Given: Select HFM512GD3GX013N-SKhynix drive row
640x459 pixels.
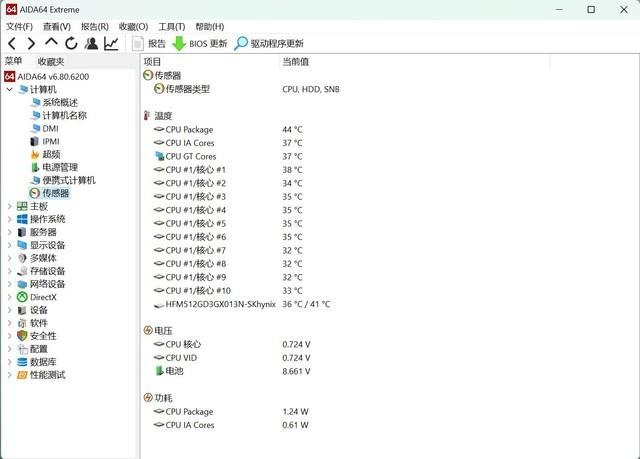Looking at the screenshot, I should click(x=242, y=304).
